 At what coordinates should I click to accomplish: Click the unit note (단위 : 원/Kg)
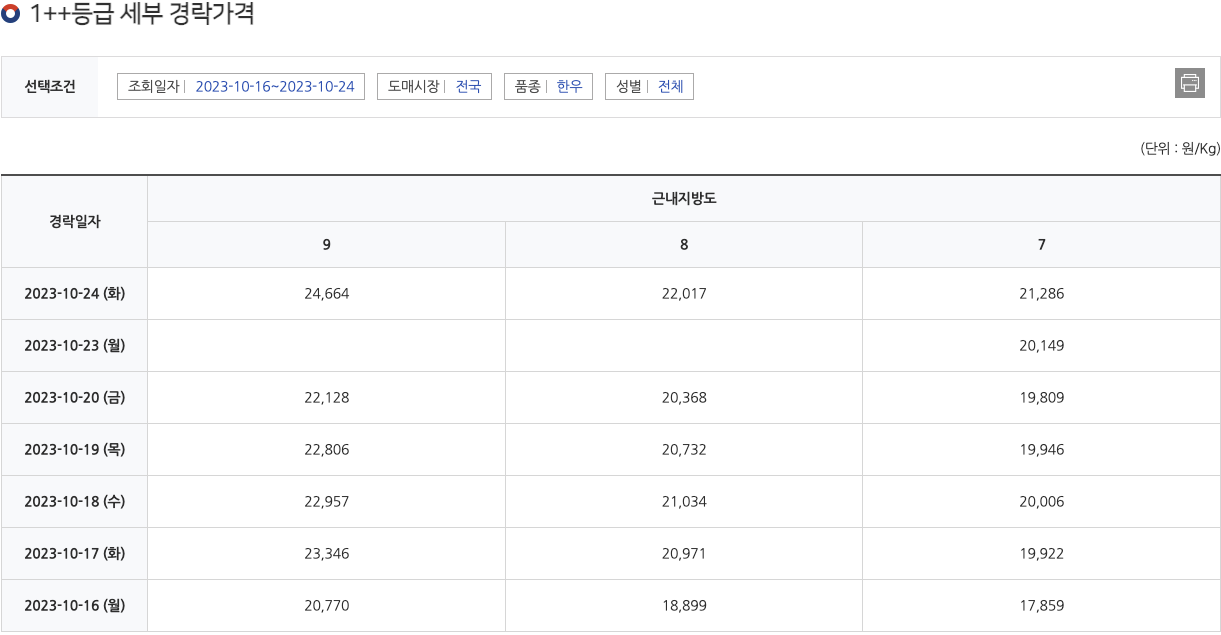1176,146
